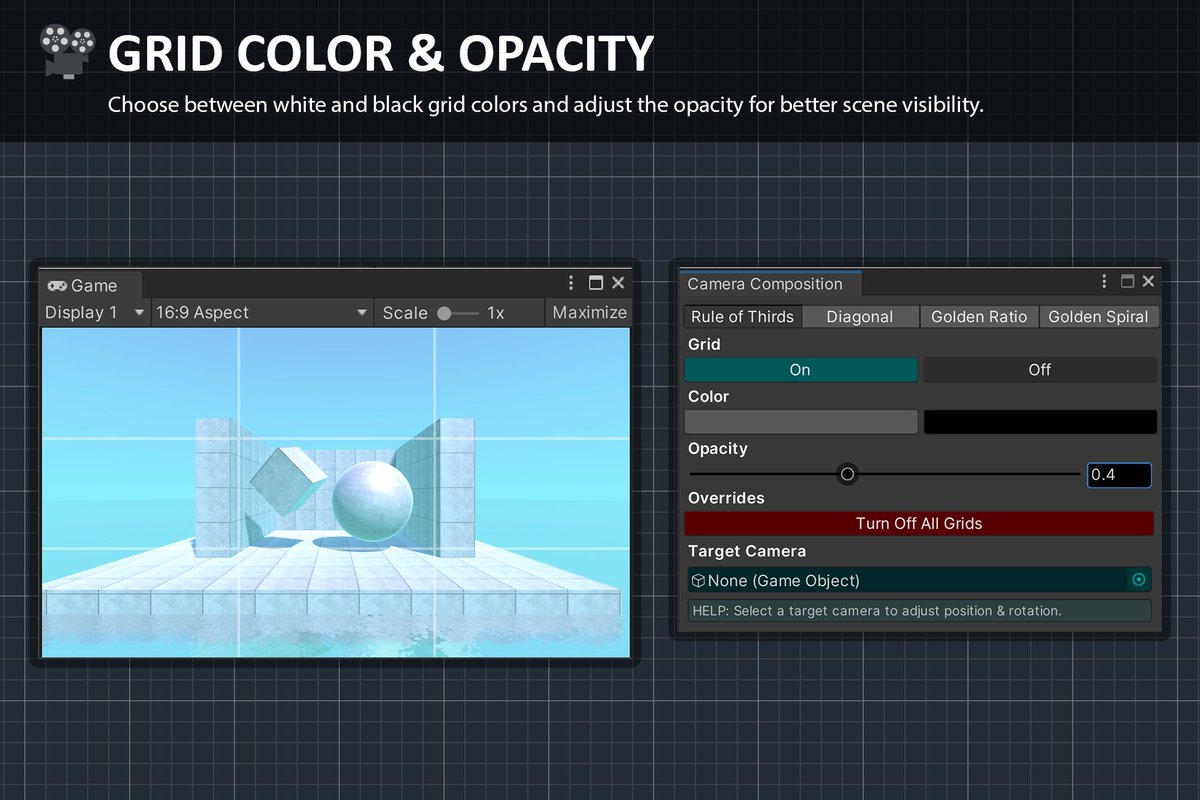This screenshot has height=800, width=1200.
Task: Switch to the Golden Ratio tab
Action: pos(979,317)
